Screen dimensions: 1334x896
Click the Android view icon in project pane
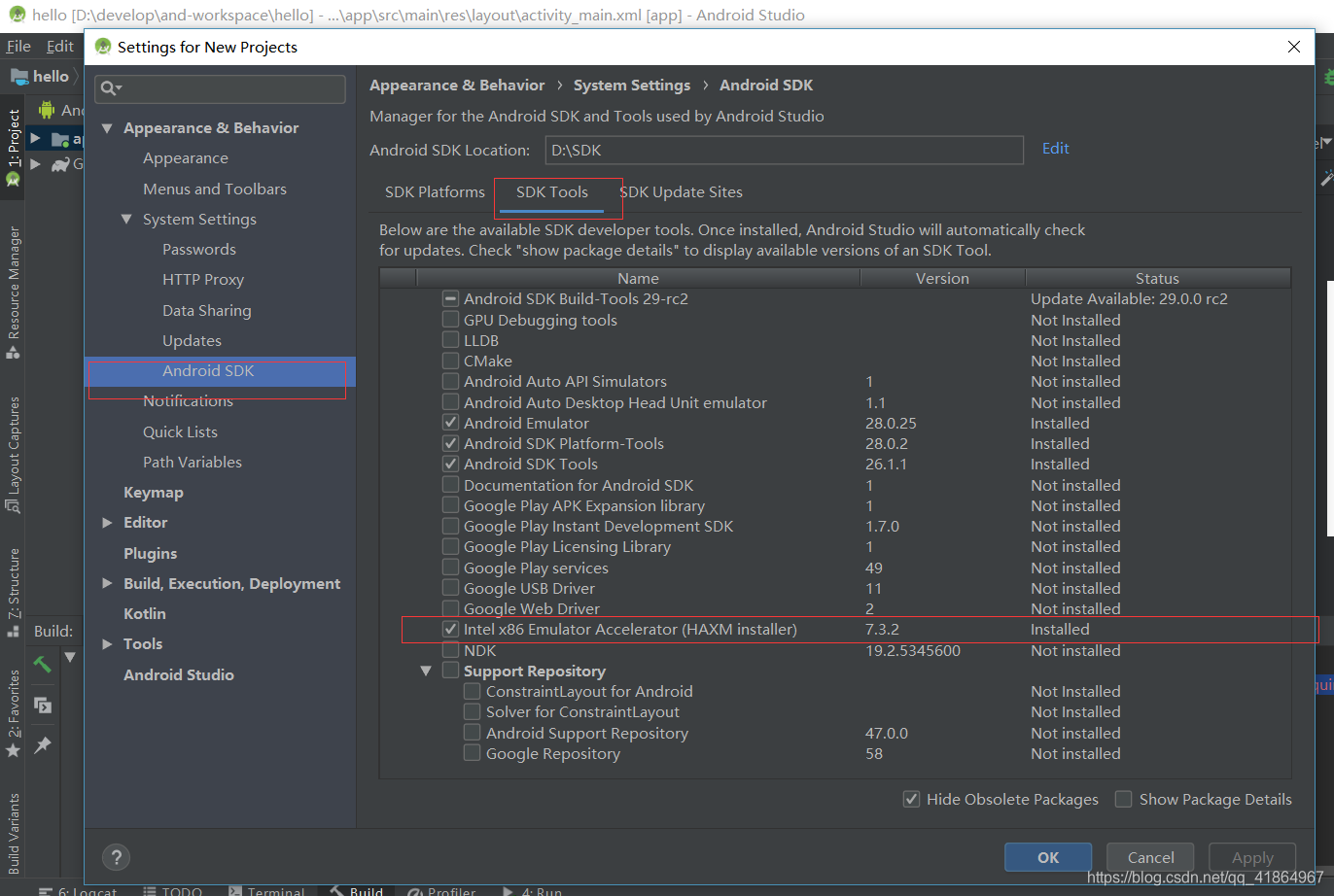tap(47, 110)
